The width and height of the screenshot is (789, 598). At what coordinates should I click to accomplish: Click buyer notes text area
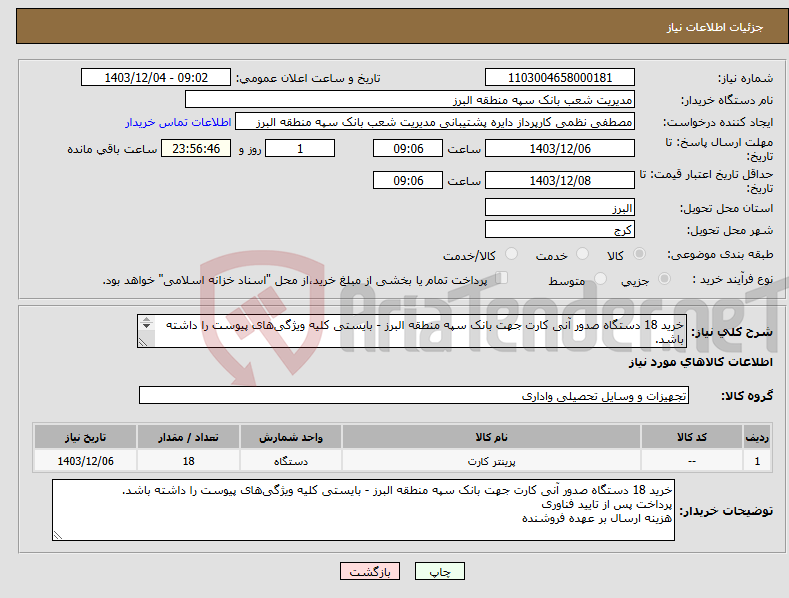[x=363, y=510]
